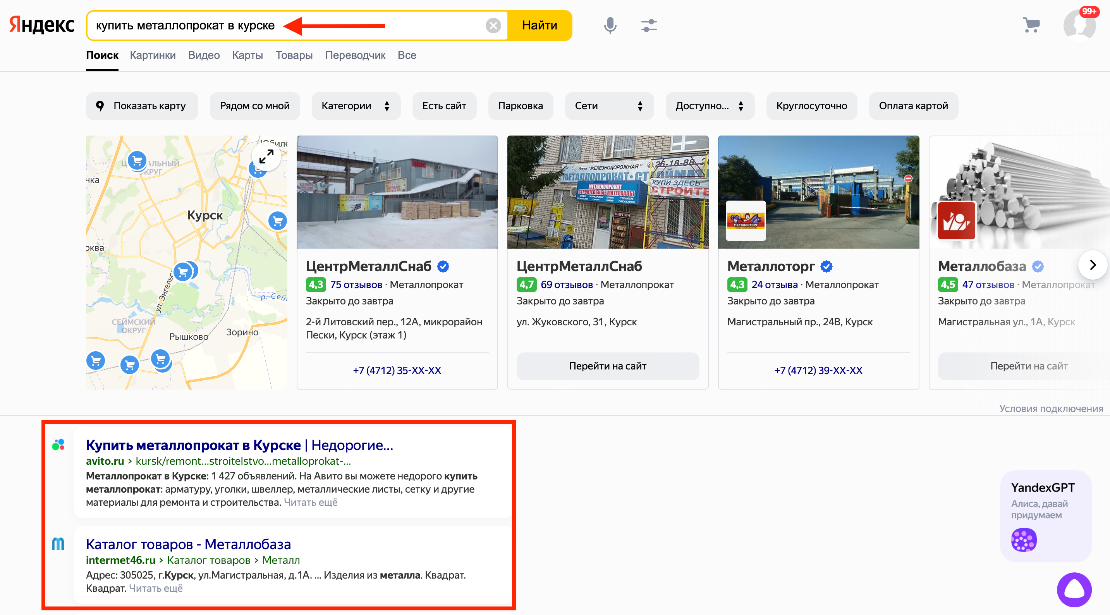Switch to the Картинки tab
This screenshot has width=1110, height=615.
151,55
